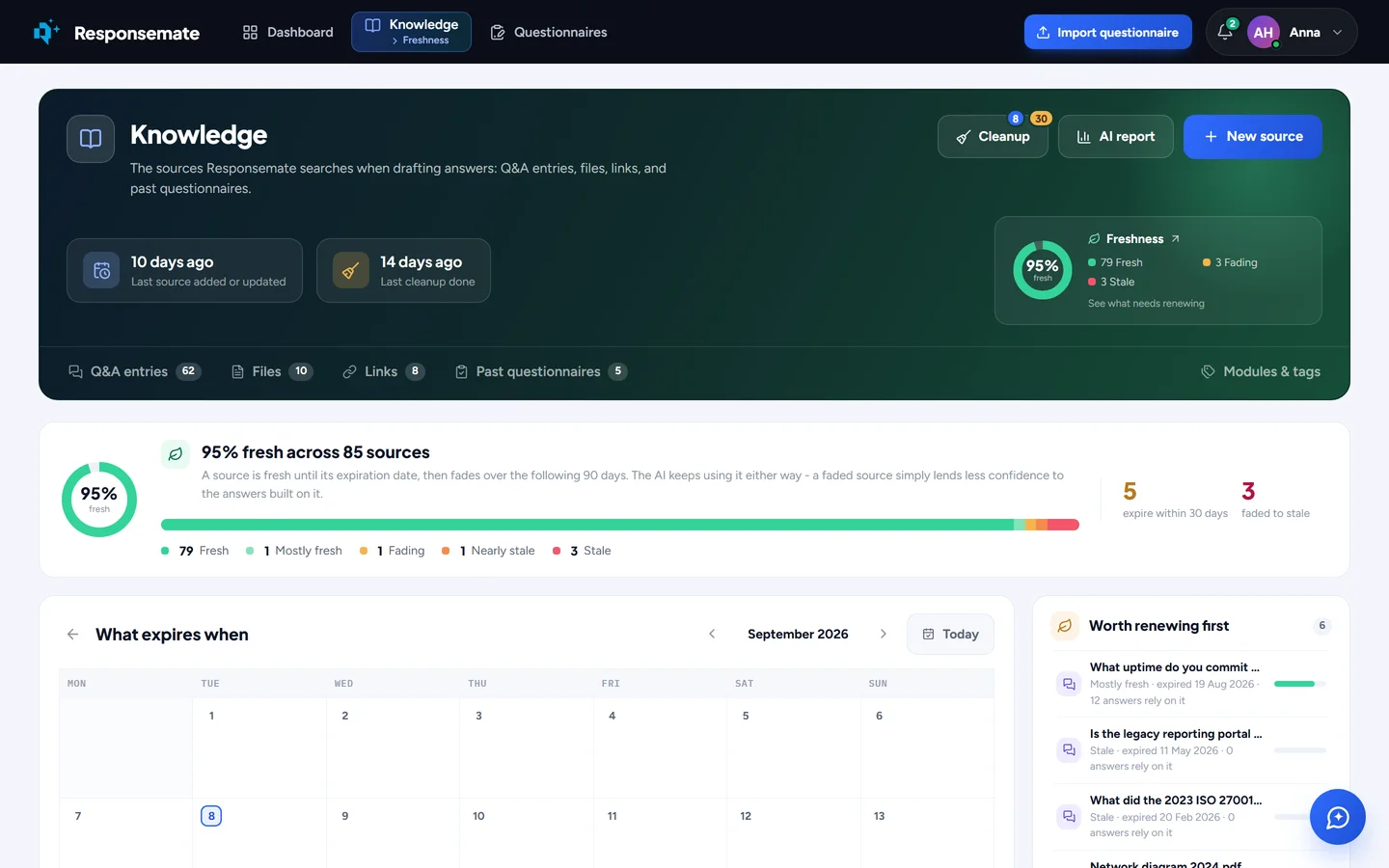Select the Knowledge Freshness nav item
Screen dimensions: 1389x868
[411, 32]
